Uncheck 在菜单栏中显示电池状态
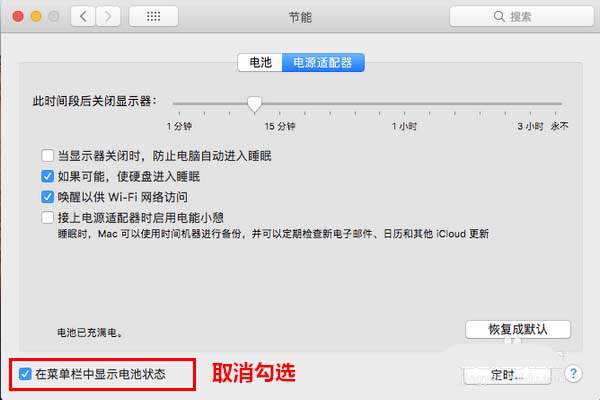 tap(25, 374)
